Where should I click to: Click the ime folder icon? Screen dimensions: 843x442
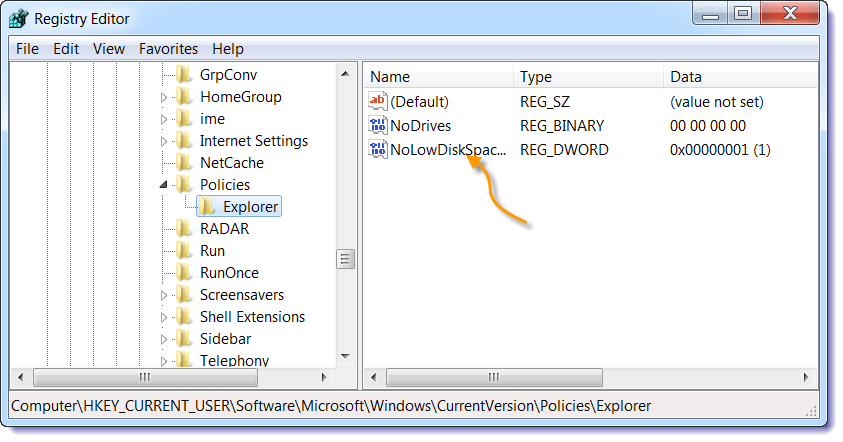(184, 119)
